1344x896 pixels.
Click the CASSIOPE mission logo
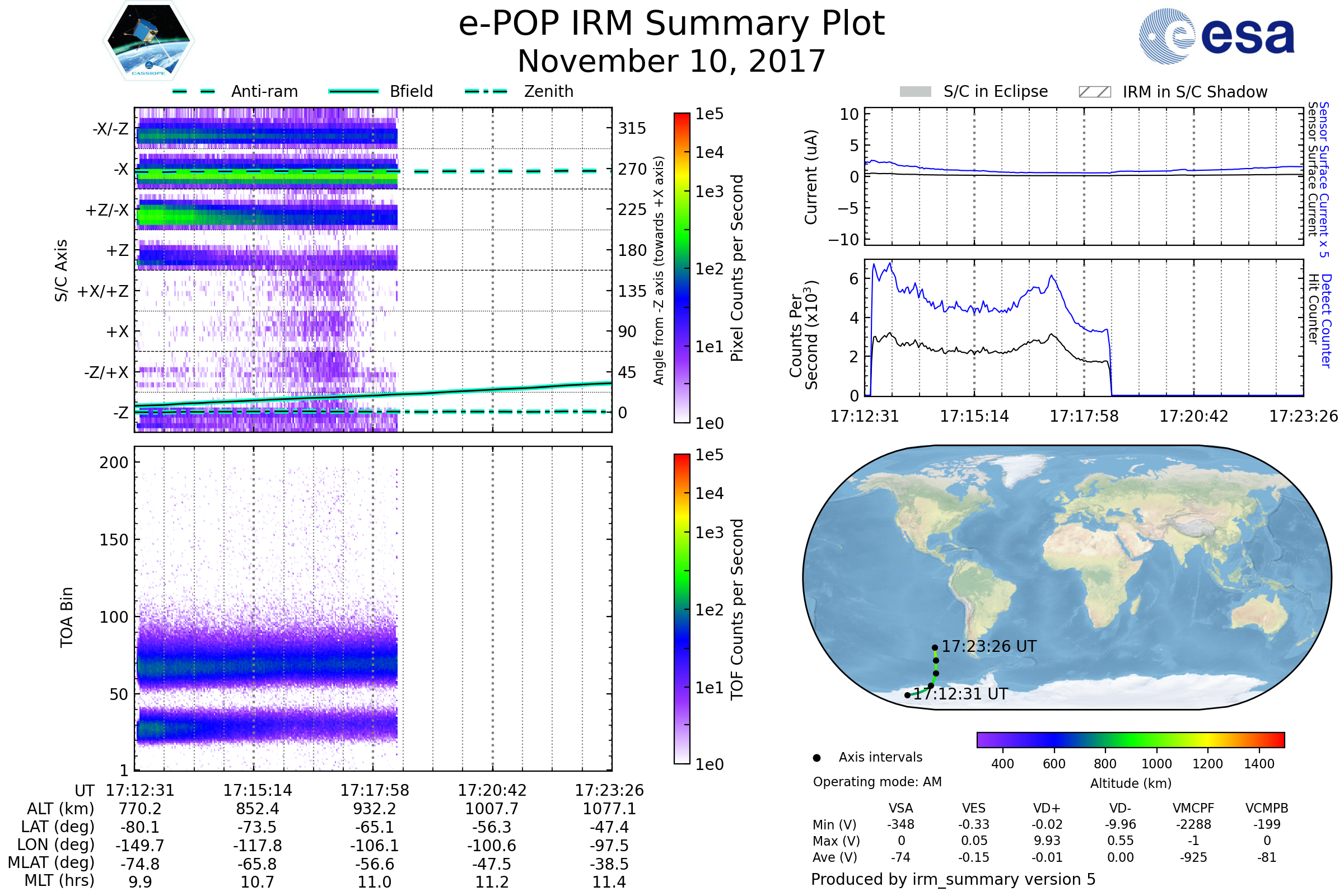coord(148,41)
